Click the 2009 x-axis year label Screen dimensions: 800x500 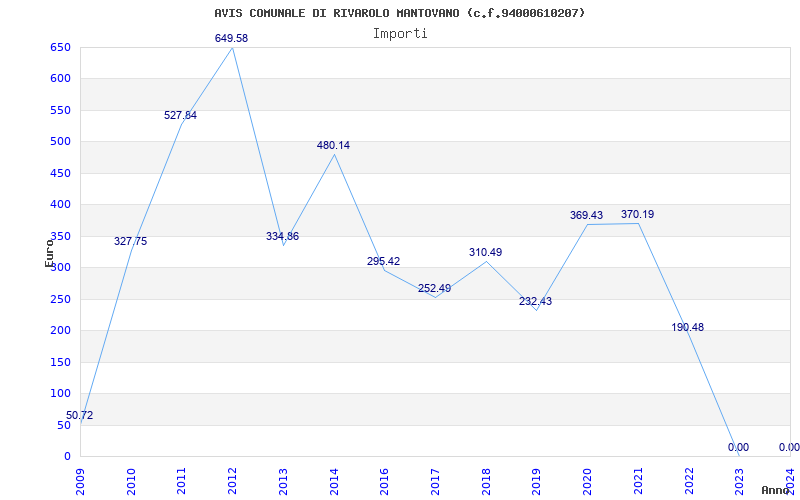pyautogui.click(x=80, y=481)
